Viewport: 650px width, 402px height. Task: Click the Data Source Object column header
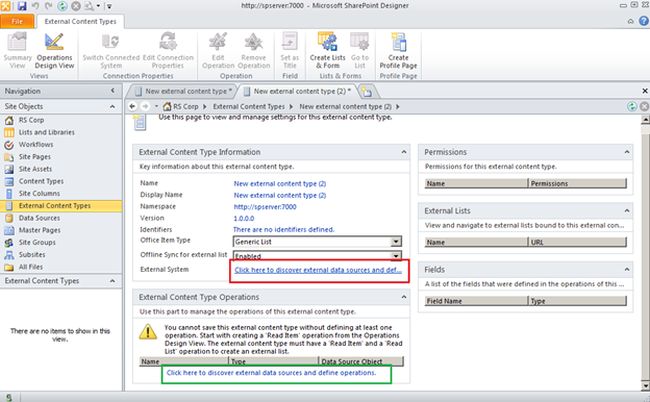click(x=361, y=361)
